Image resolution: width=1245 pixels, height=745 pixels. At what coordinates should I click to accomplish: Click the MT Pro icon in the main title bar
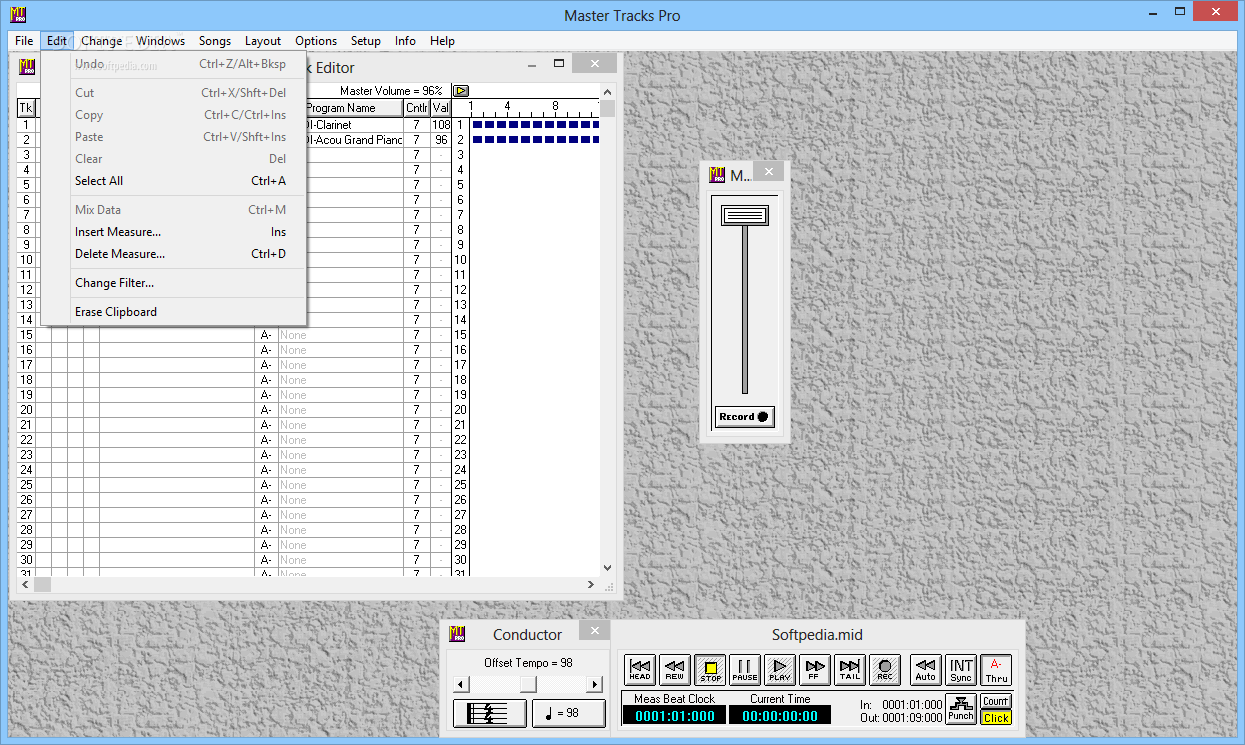pyautogui.click(x=18, y=14)
